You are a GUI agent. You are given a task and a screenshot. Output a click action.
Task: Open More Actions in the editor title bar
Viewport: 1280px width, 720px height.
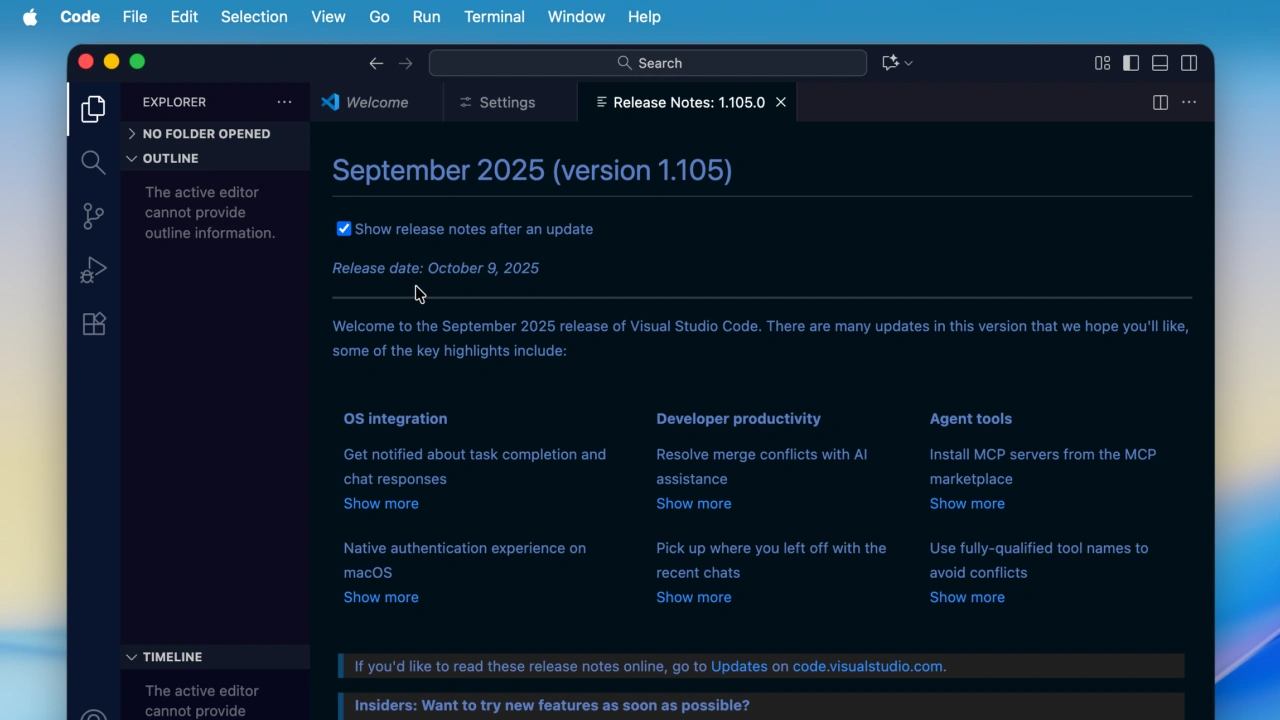point(1189,102)
